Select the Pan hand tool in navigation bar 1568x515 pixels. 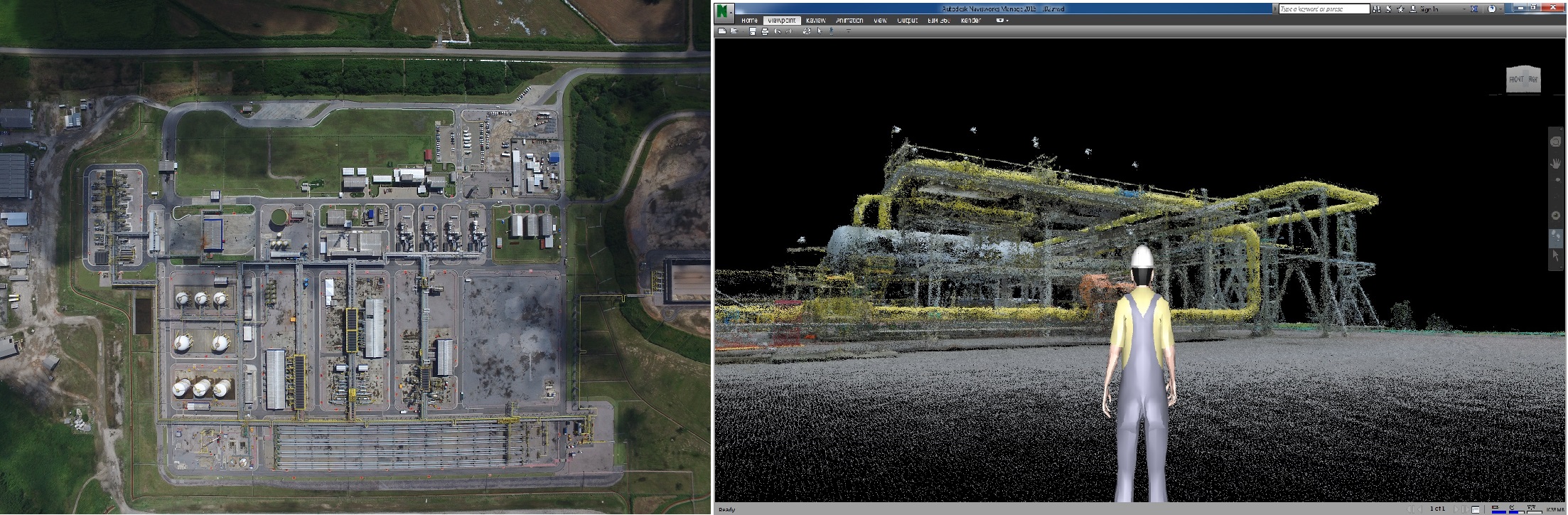pyautogui.click(x=1556, y=164)
